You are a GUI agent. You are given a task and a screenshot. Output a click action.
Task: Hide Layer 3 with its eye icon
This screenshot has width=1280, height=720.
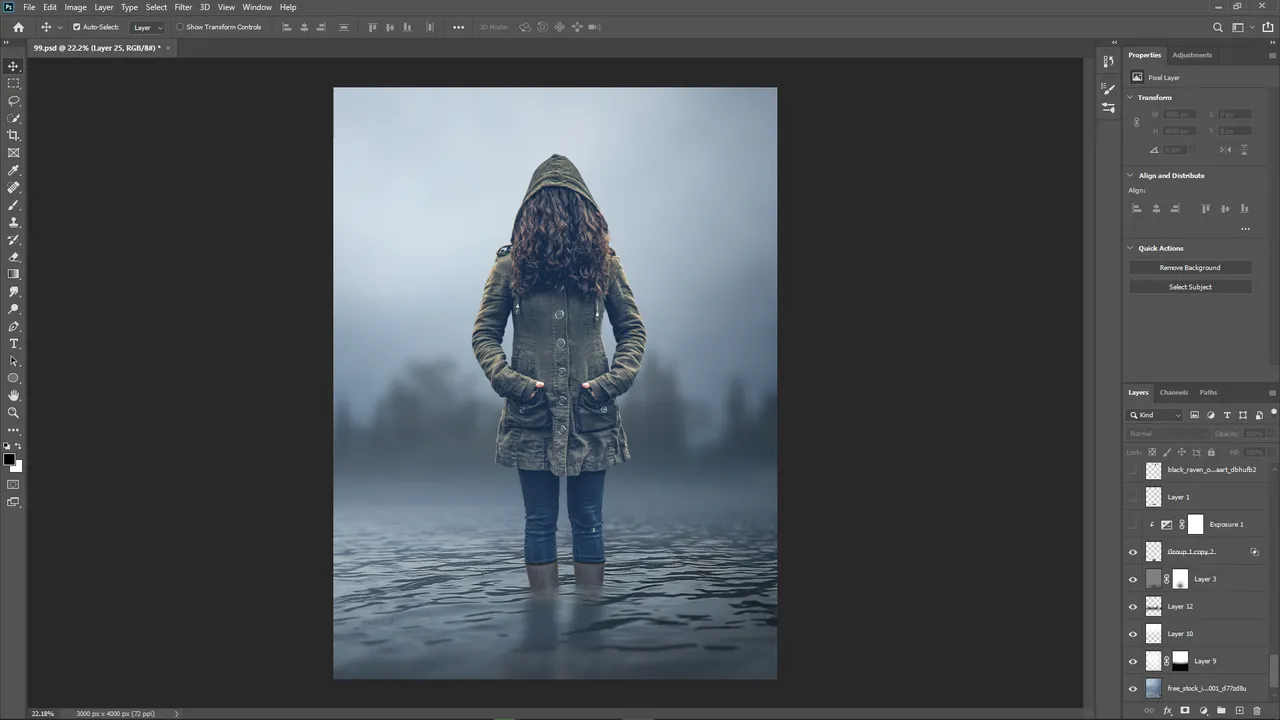(x=1133, y=579)
